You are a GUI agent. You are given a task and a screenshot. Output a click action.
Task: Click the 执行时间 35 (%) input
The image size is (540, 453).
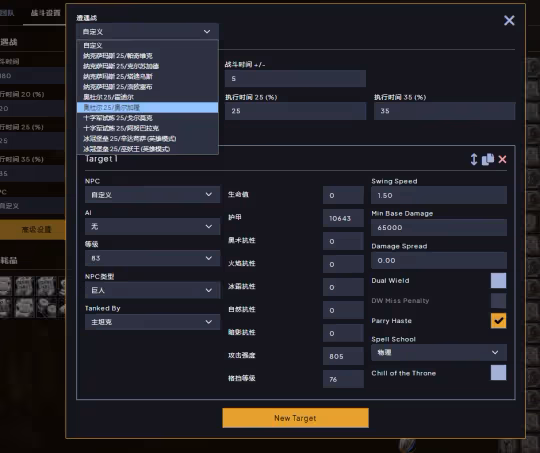pyautogui.click(x=445, y=111)
